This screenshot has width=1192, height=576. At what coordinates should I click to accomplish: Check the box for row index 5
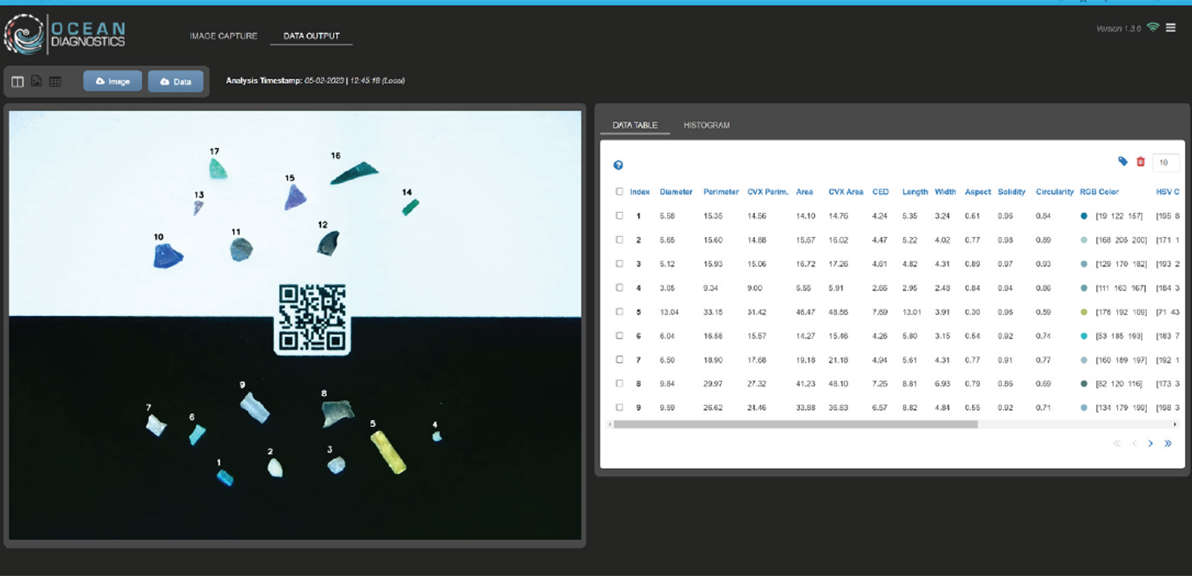tap(619, 312)
